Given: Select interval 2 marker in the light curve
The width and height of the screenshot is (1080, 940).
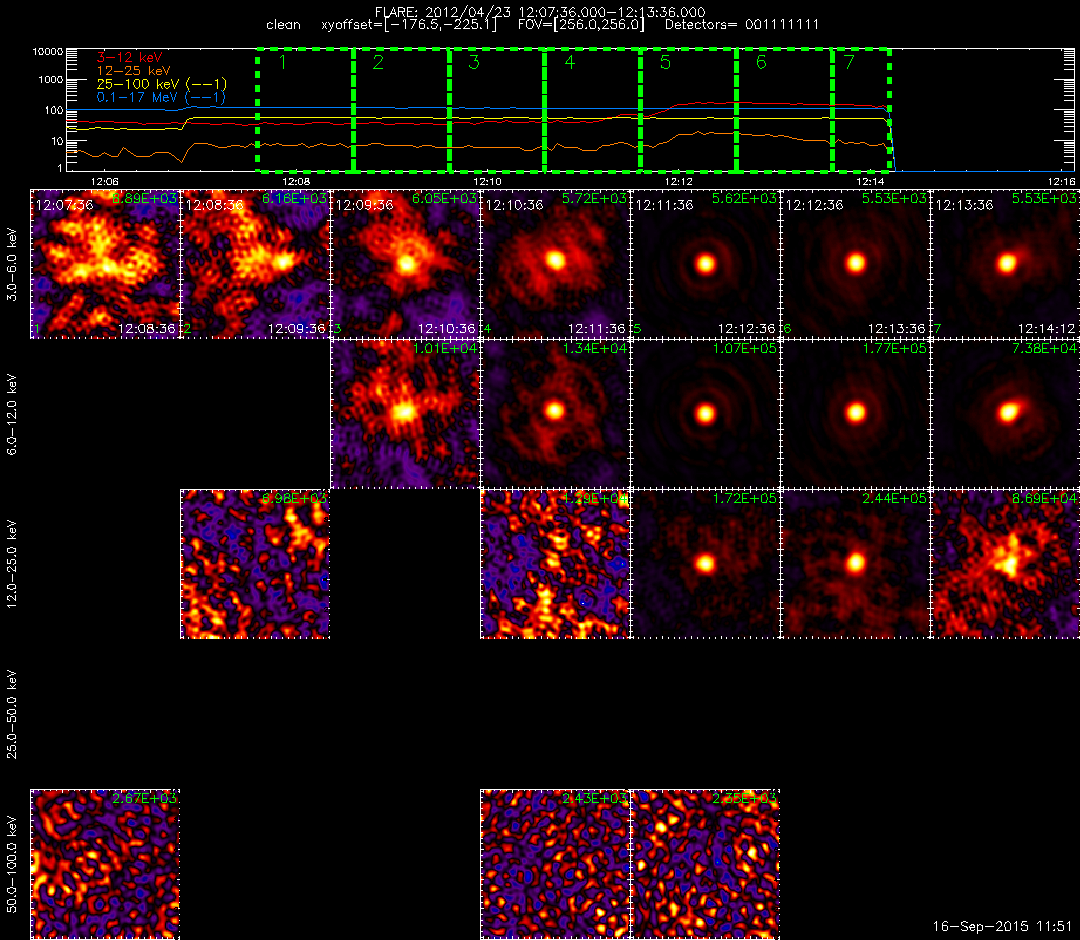Looking at the screenshot, I should [x=378, y=62].
